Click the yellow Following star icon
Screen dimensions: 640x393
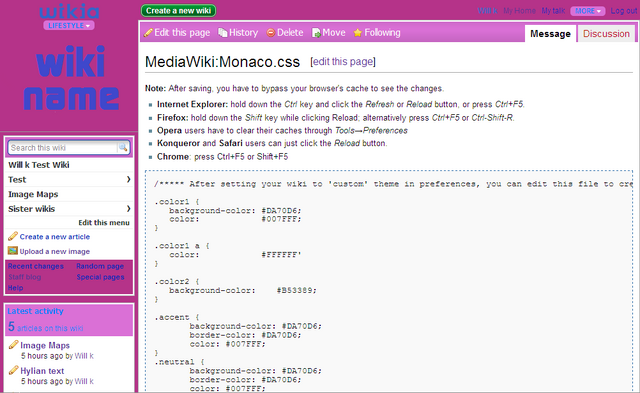(358, 33)
